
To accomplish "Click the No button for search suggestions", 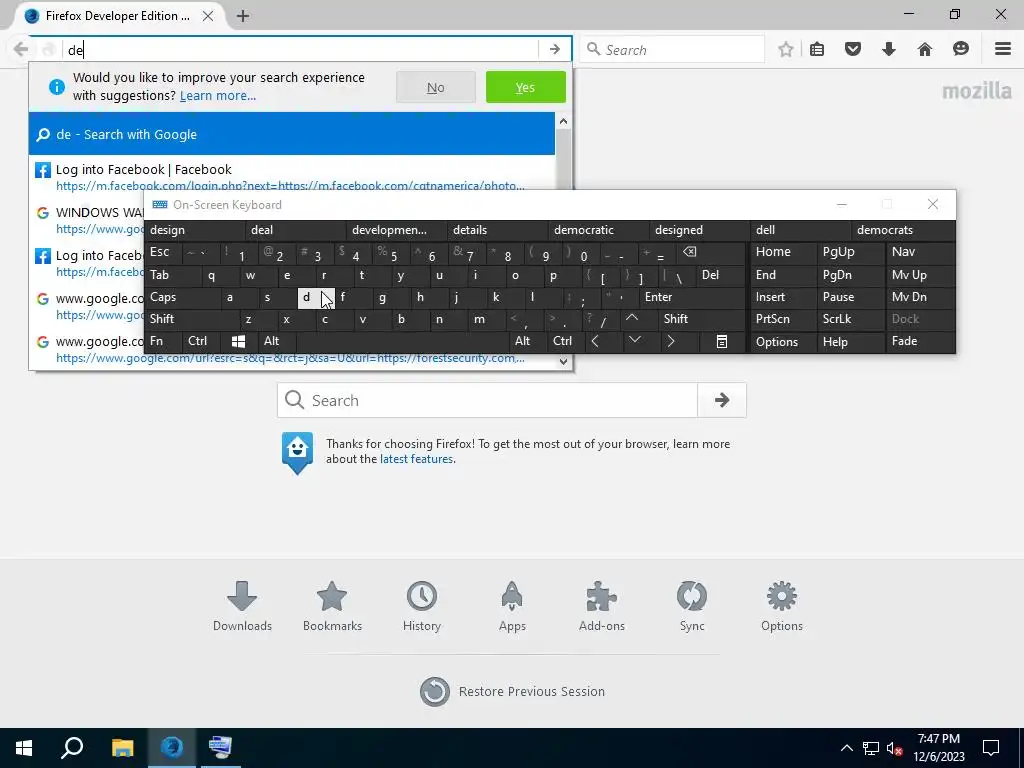I will [x=436, y=88].
